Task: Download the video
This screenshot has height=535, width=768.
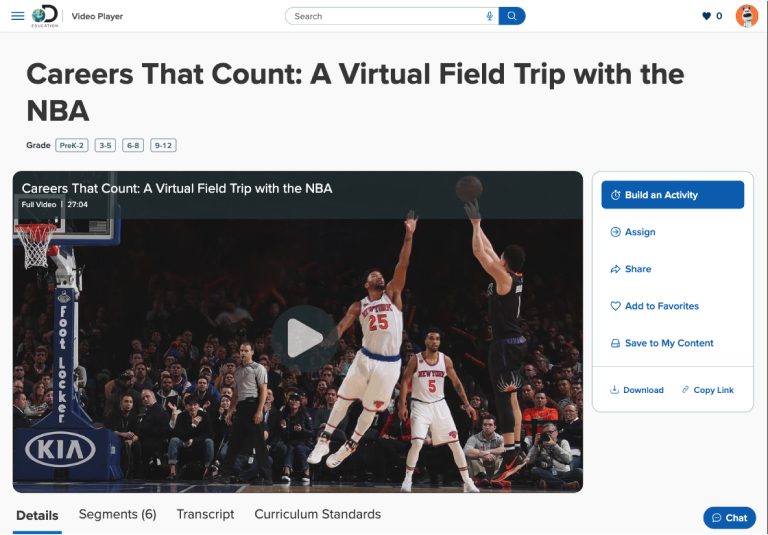Action: pyautogui.click(x=637, y=390)
